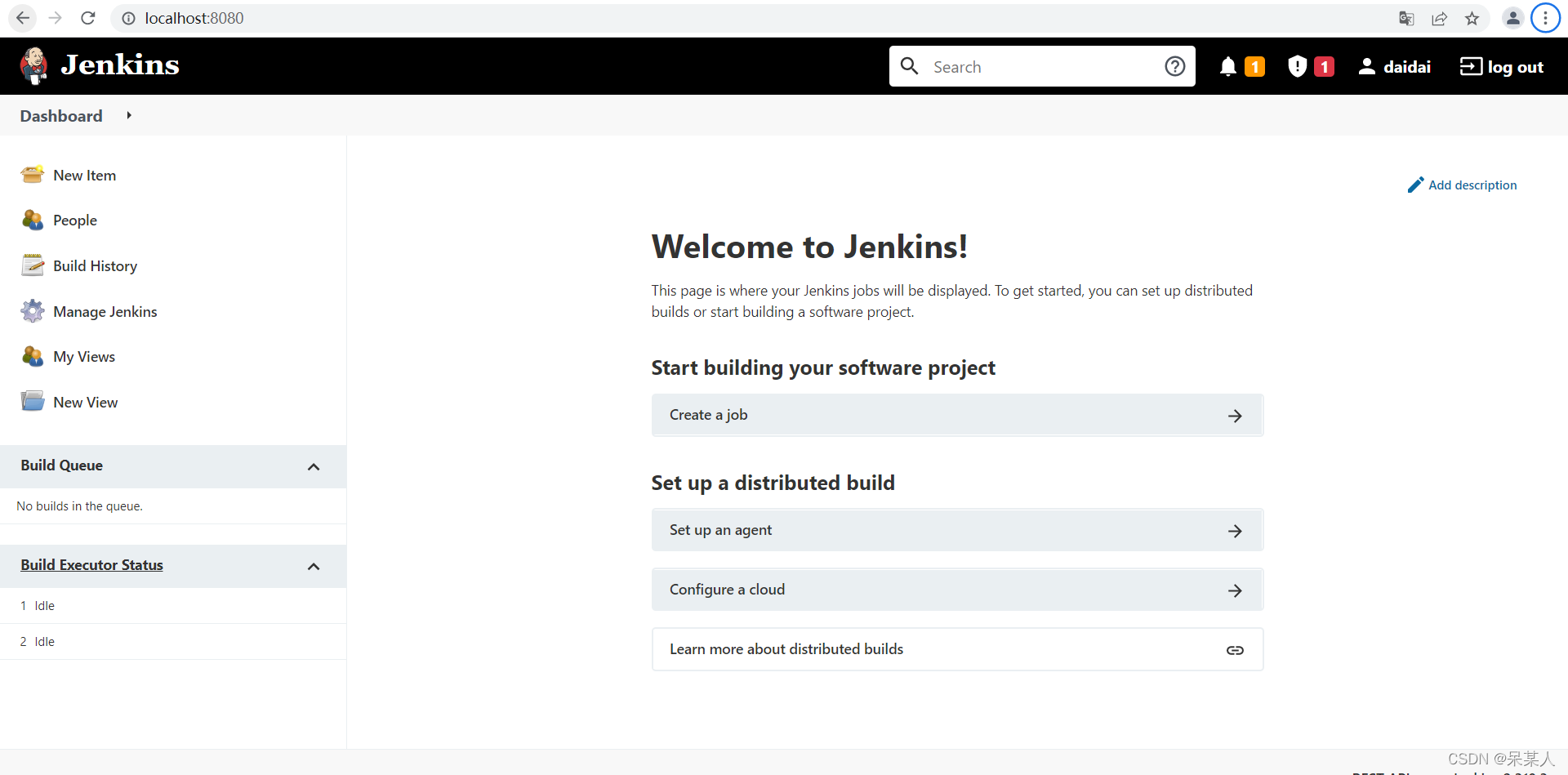Image resolution: width=1568 pixels, height=775 pixels.
Task: Open the Dashboard breadcrumb
Action: (61, 116)
